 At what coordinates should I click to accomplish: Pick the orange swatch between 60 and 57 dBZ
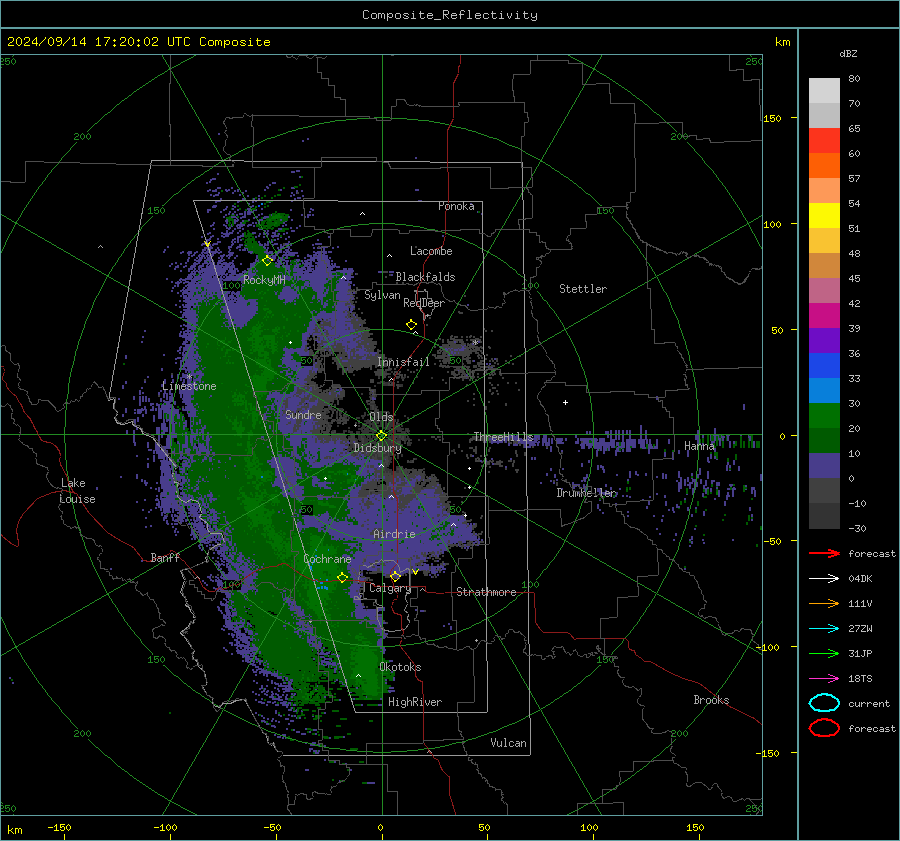[x=824, y=166]
